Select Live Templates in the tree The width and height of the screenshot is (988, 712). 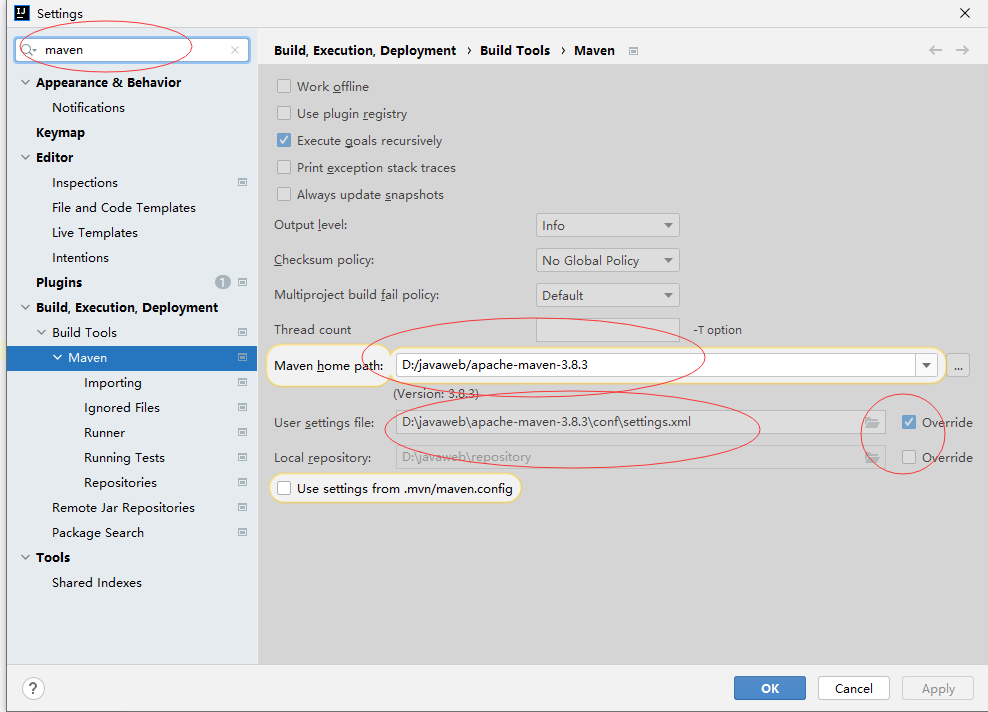[95, 233]
